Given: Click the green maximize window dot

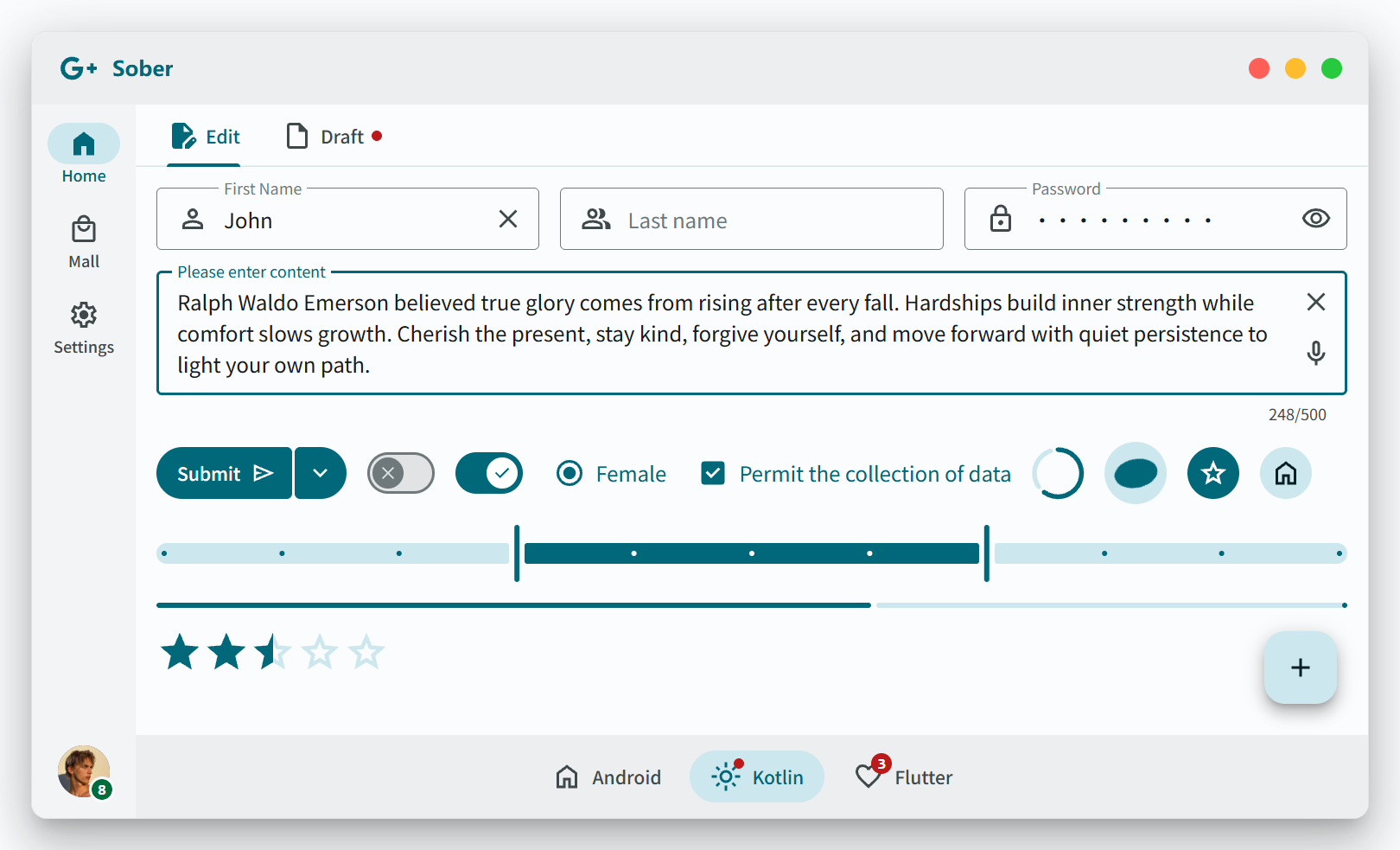Looking at the screenshot, I should click(x=1332, y=68).
